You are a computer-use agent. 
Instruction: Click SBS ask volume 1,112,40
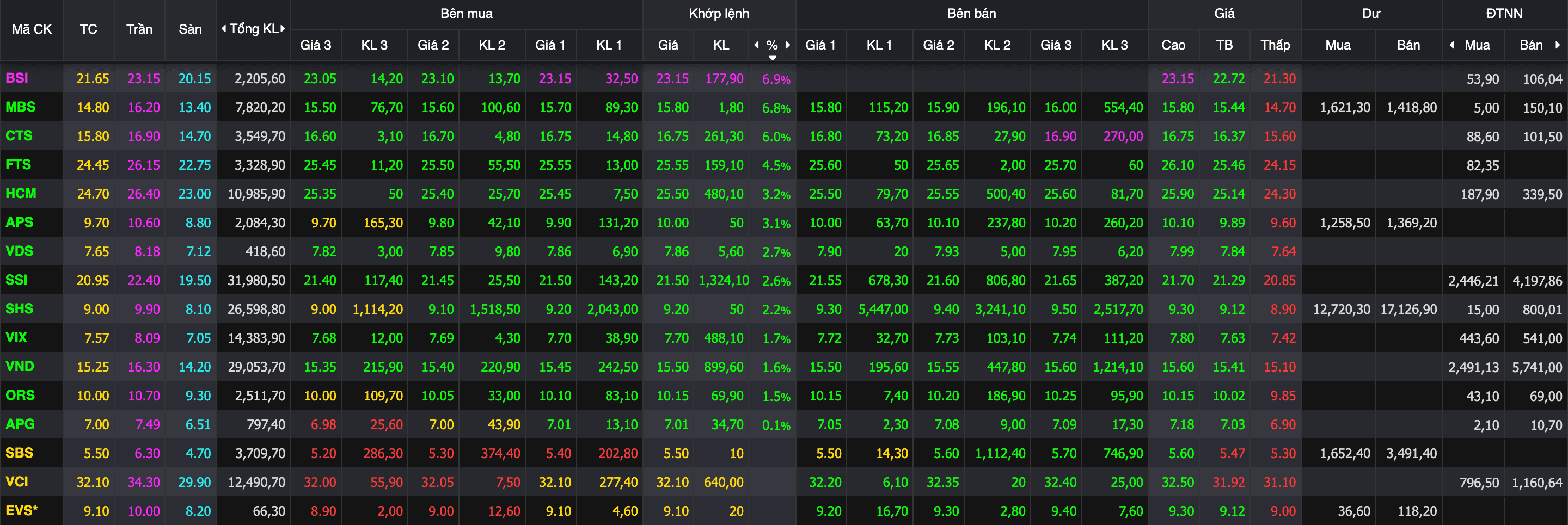click(1000, 453)
